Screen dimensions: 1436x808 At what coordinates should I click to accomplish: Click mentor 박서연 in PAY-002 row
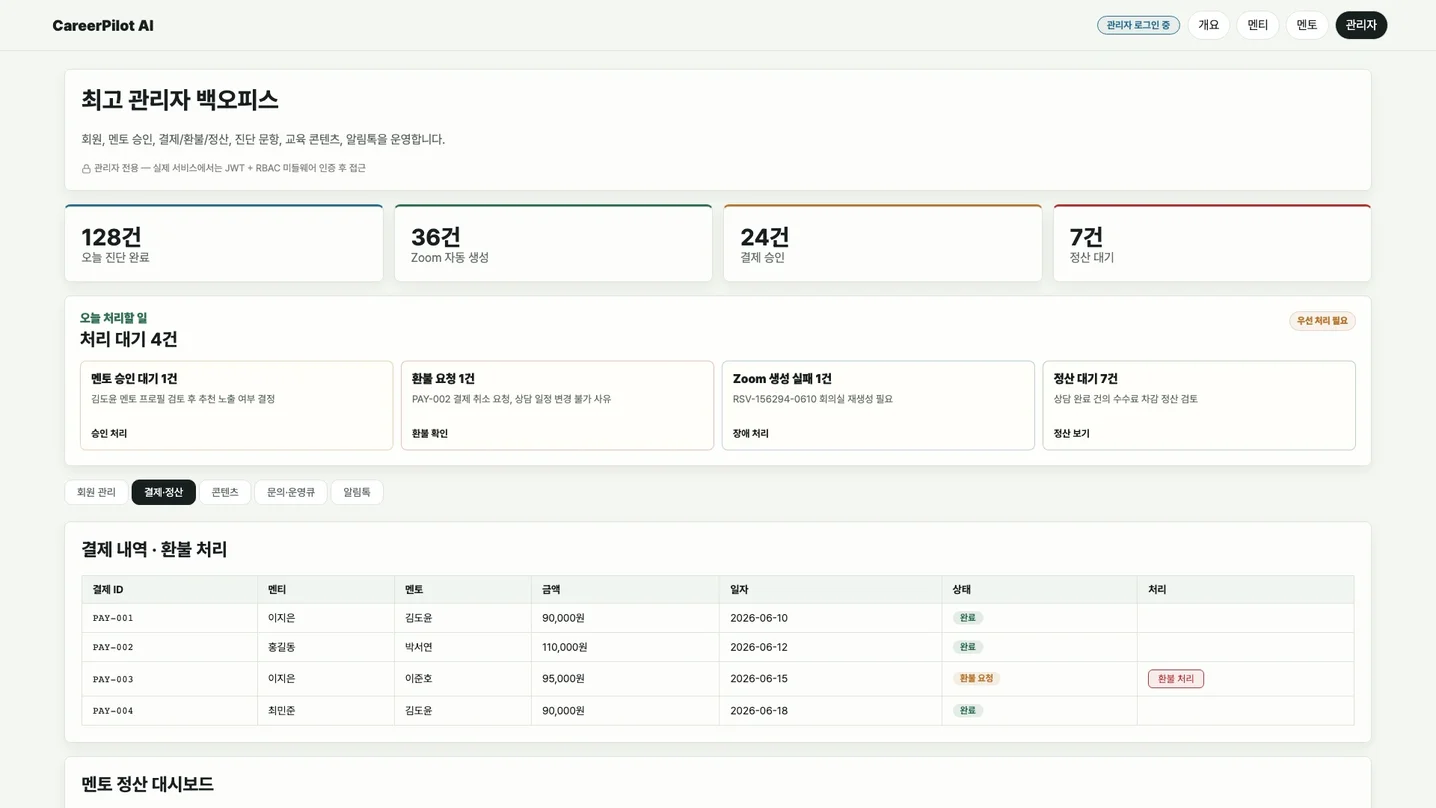[419, 647]
